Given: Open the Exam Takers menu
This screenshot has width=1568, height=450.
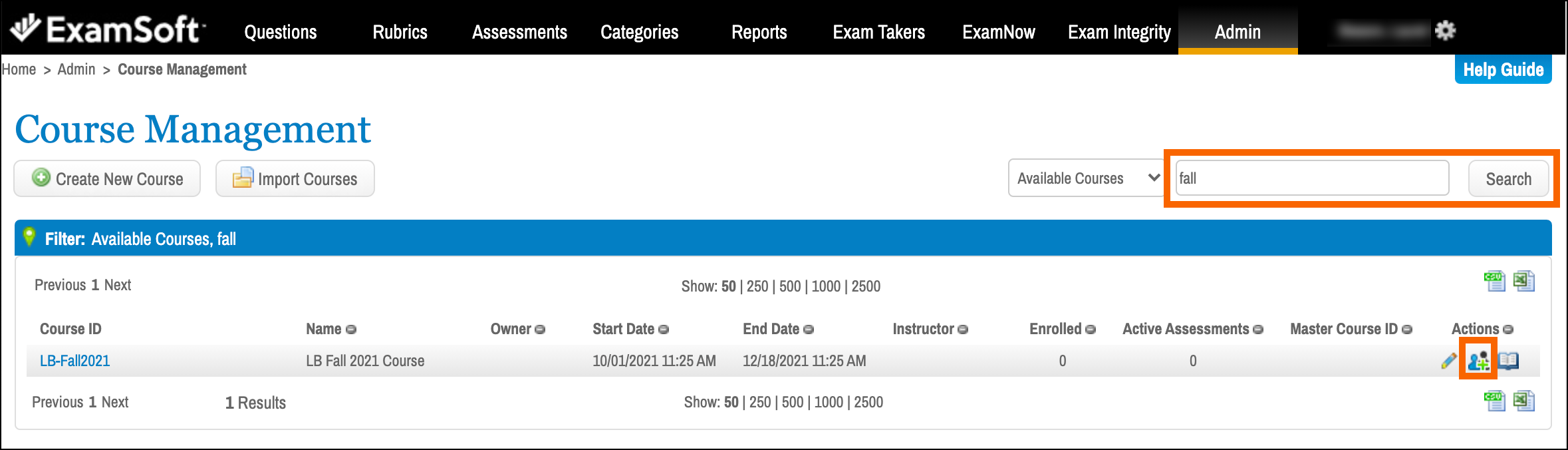Looking at the screenshot, I should (x=878, y=32).
